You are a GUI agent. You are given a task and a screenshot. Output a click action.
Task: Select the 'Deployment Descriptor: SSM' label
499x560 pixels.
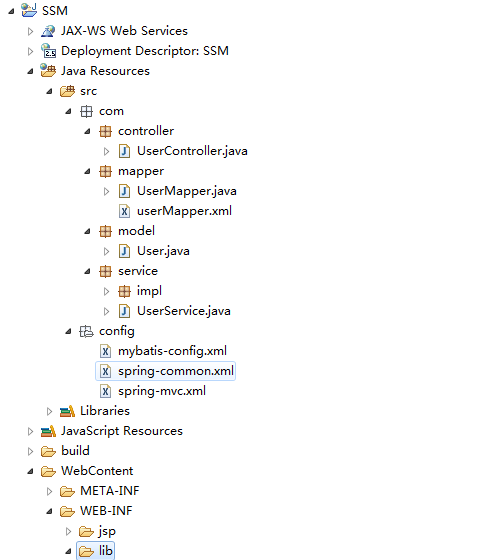145,51
